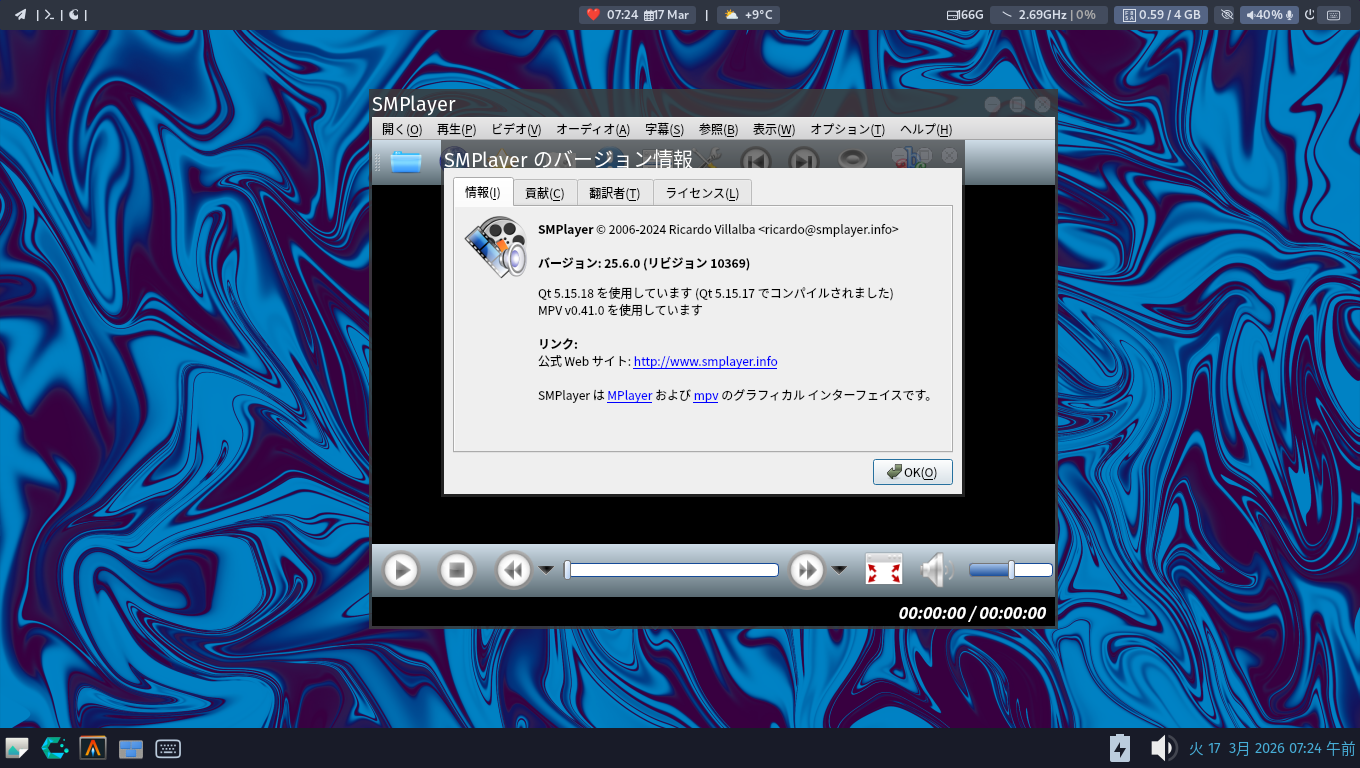Click the 00:00:00 / 00:00:00 time display
This screenshot has height=768, width=1360.
click(972, 613)
